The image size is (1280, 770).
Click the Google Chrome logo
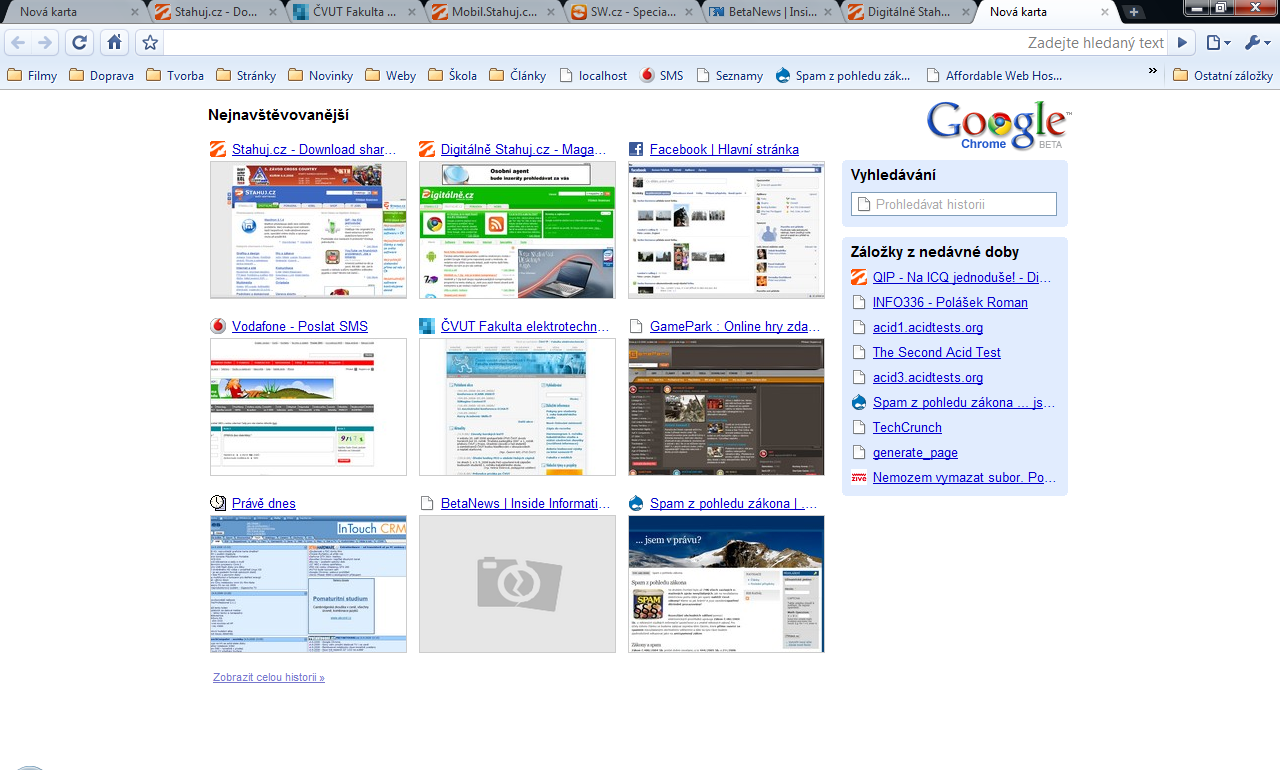pyautogui.click(x=998, y=125)
